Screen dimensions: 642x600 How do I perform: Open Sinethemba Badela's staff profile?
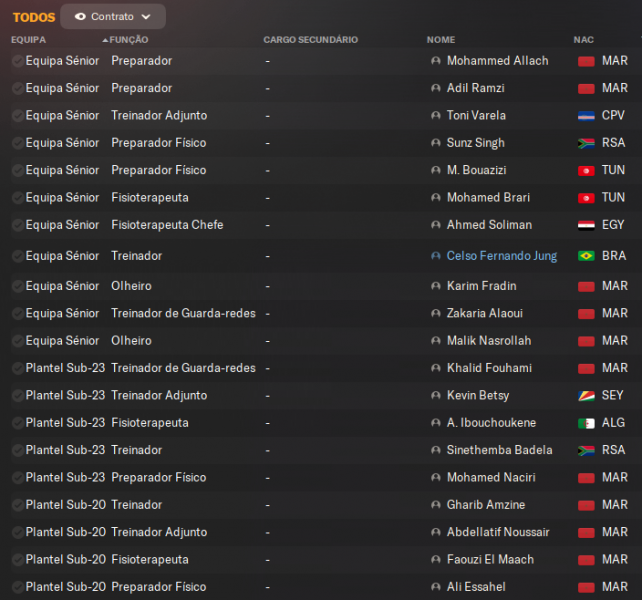[x=499, y=450]
